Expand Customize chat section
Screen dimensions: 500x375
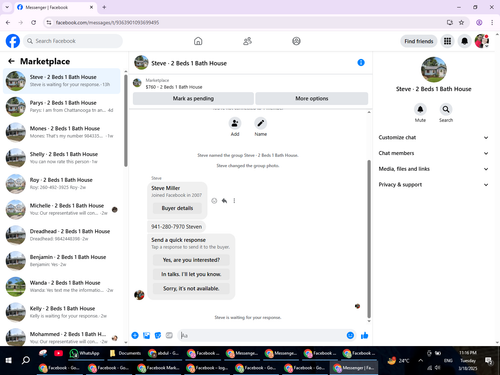pos(433,137)
